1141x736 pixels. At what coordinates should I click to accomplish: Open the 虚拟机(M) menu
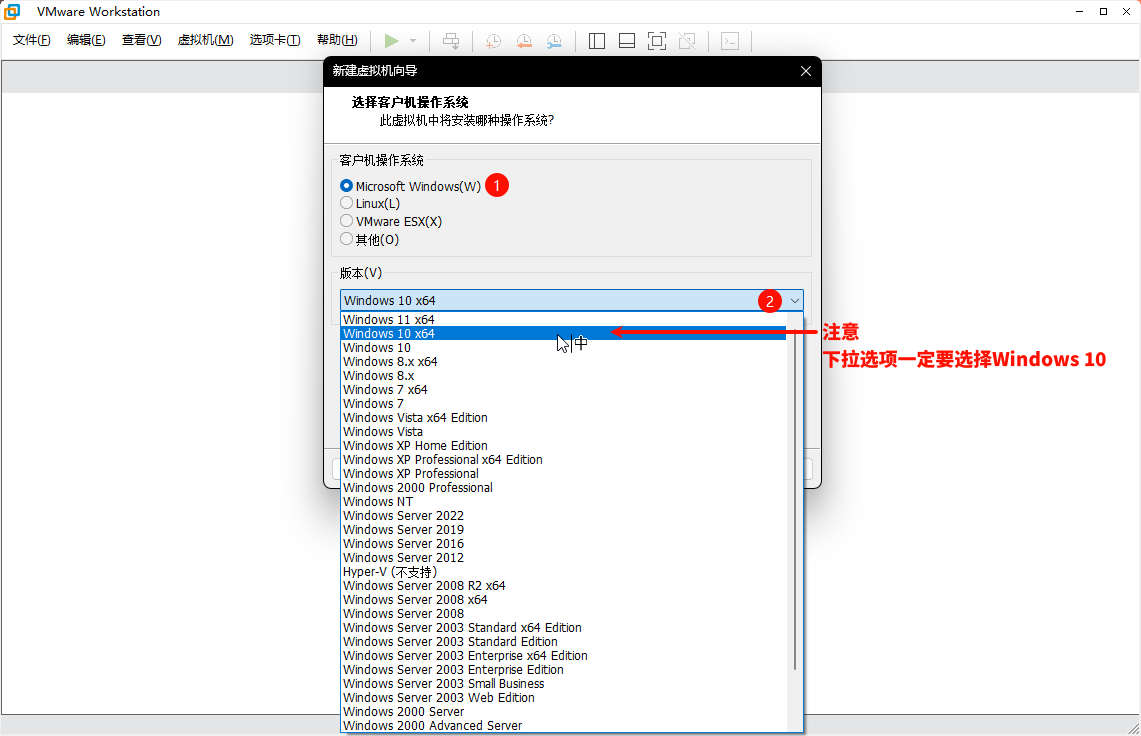click(205, 40)
